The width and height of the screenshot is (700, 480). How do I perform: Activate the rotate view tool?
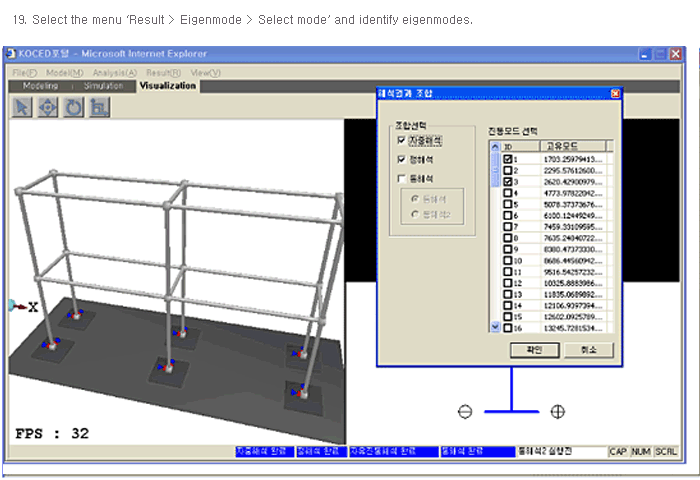click(x=74, y=107)
